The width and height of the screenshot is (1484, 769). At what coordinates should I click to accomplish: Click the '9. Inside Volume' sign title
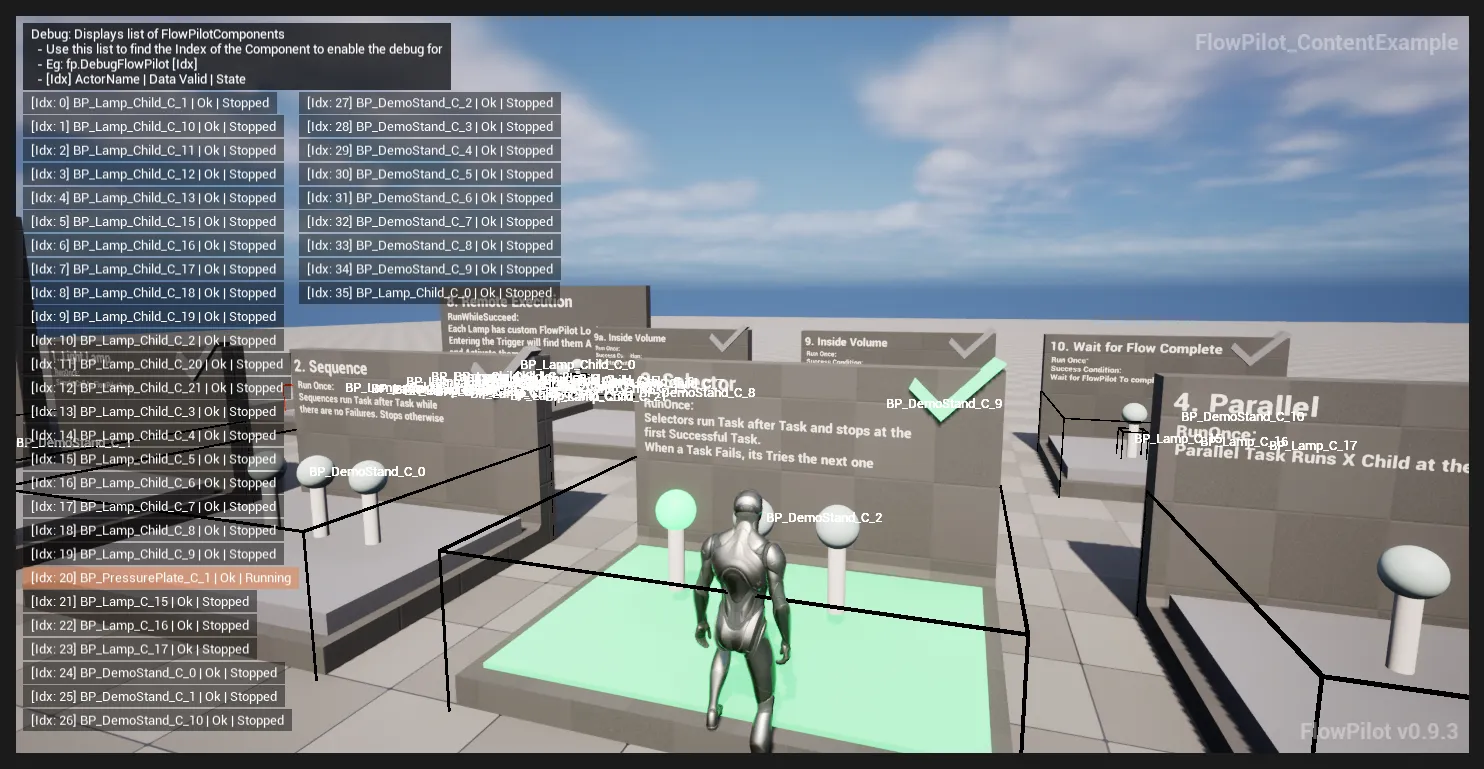[x=846, y=342]
